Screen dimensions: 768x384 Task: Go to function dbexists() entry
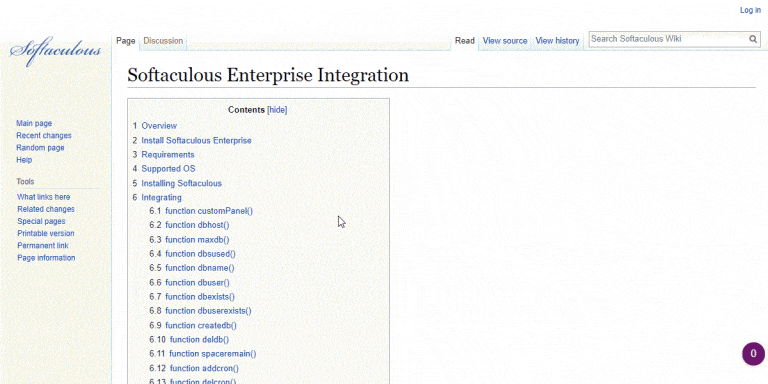(x=200, y=297)
